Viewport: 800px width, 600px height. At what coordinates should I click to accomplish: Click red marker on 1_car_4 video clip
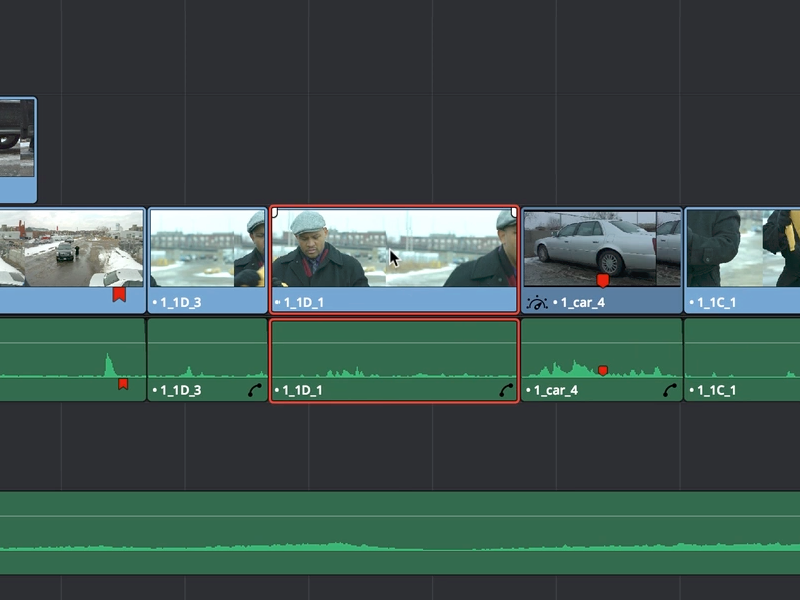coord(603,280)
